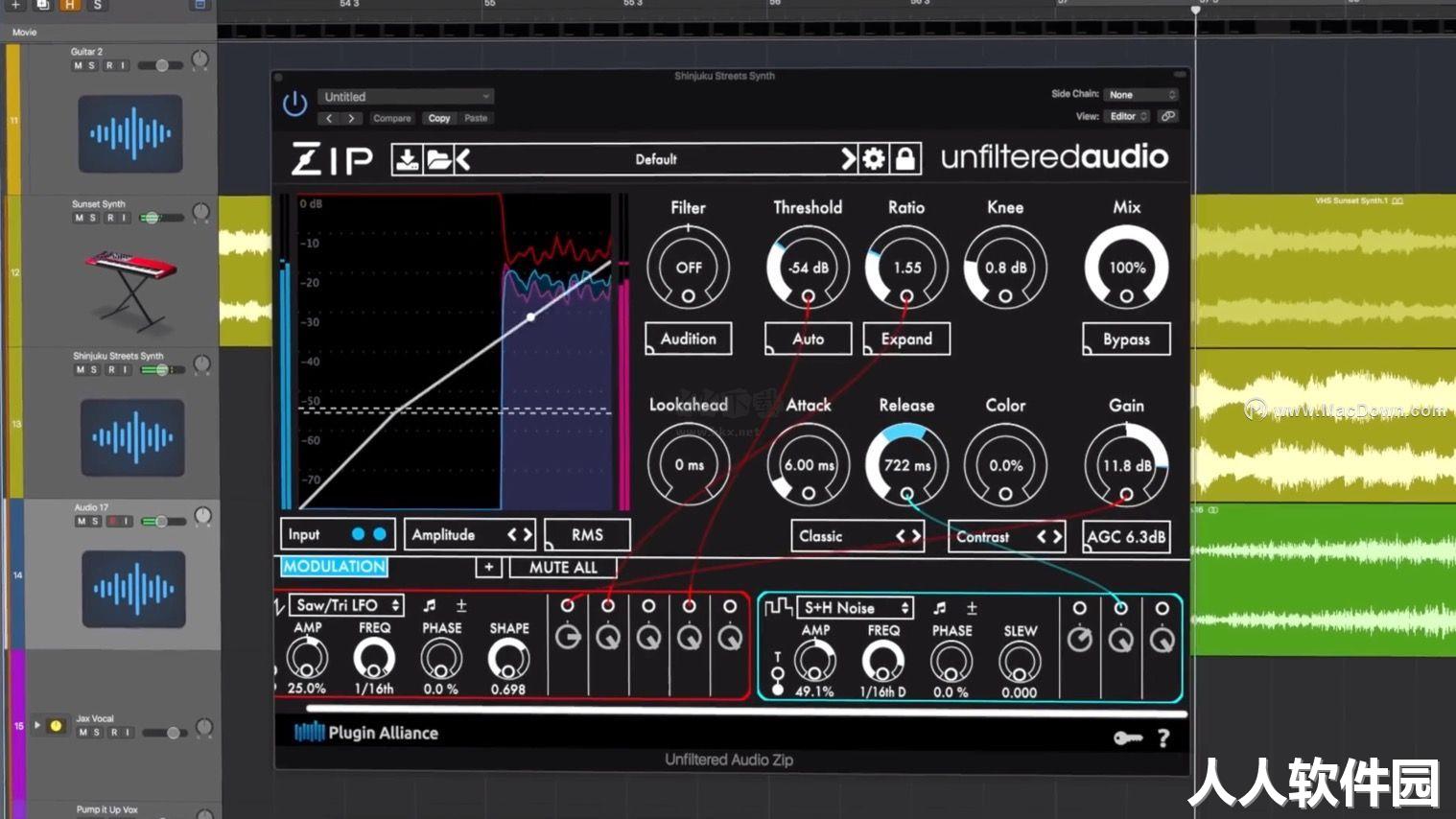Viewport: 1456px width, 819px height.
Task: Click Guitar 2 track waveform icon
Action: pyautogui.click(x=130, y=133)
